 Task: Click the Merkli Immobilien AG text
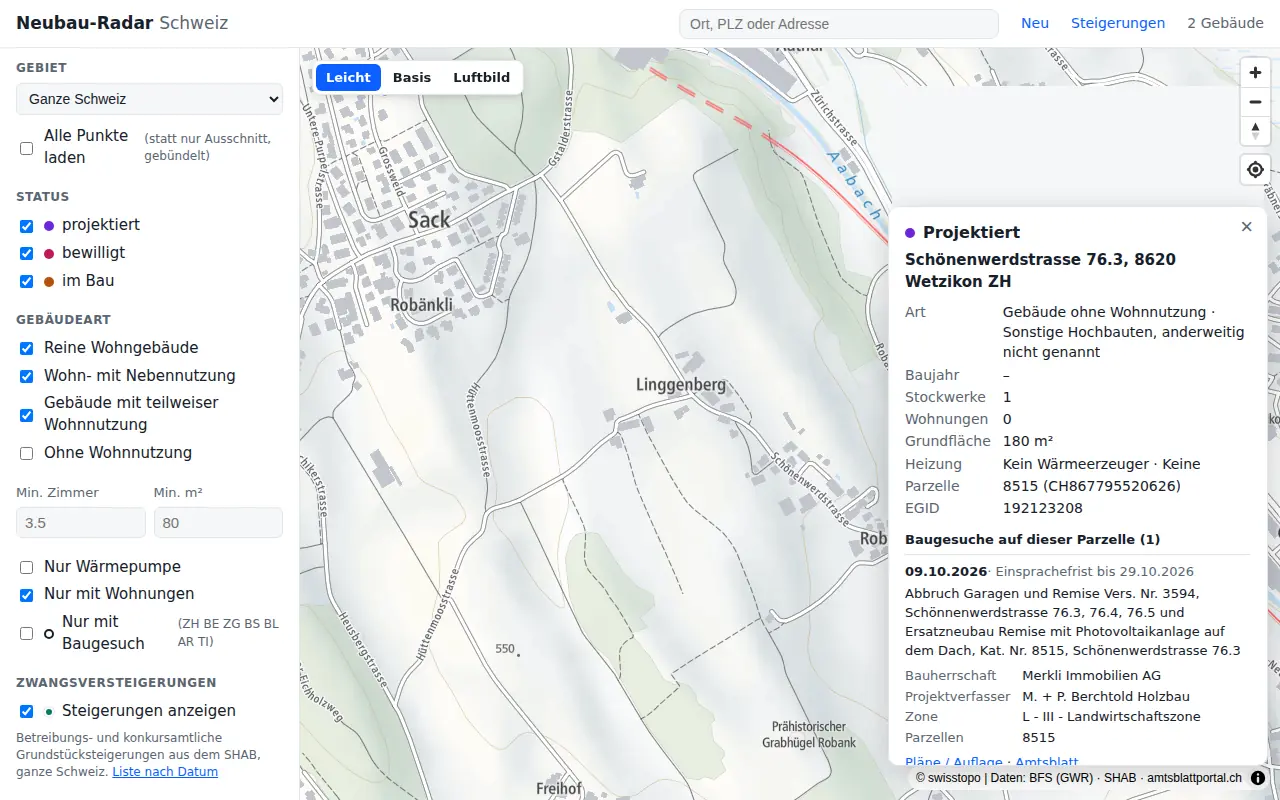click(1091, 676)
